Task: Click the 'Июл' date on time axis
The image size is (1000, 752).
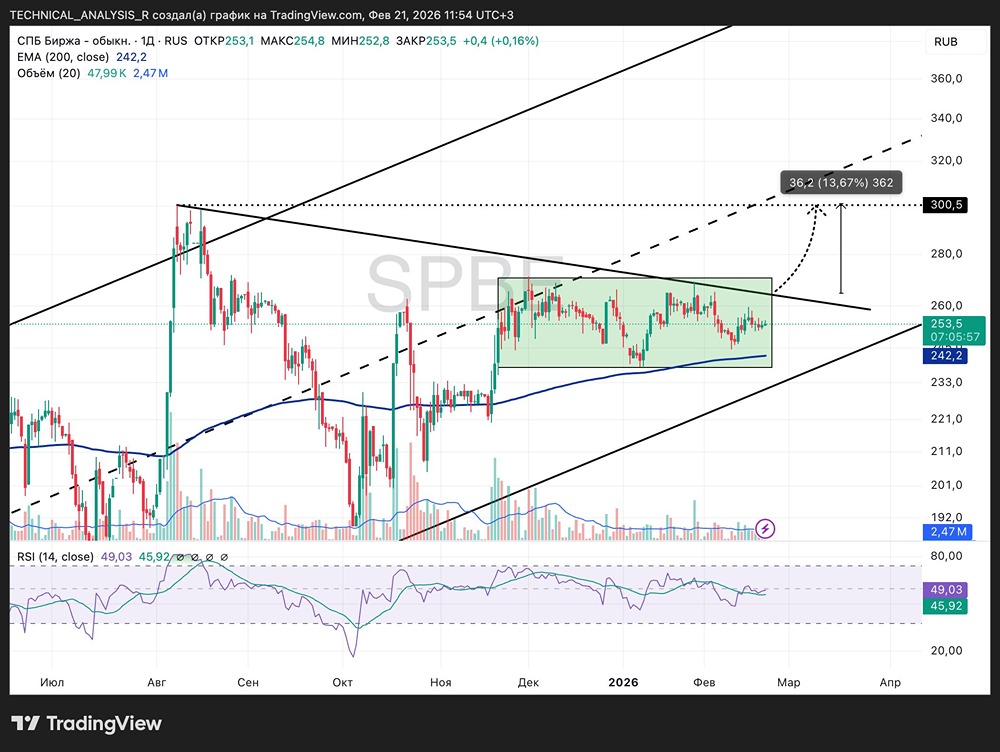Action: pos(52,682)
